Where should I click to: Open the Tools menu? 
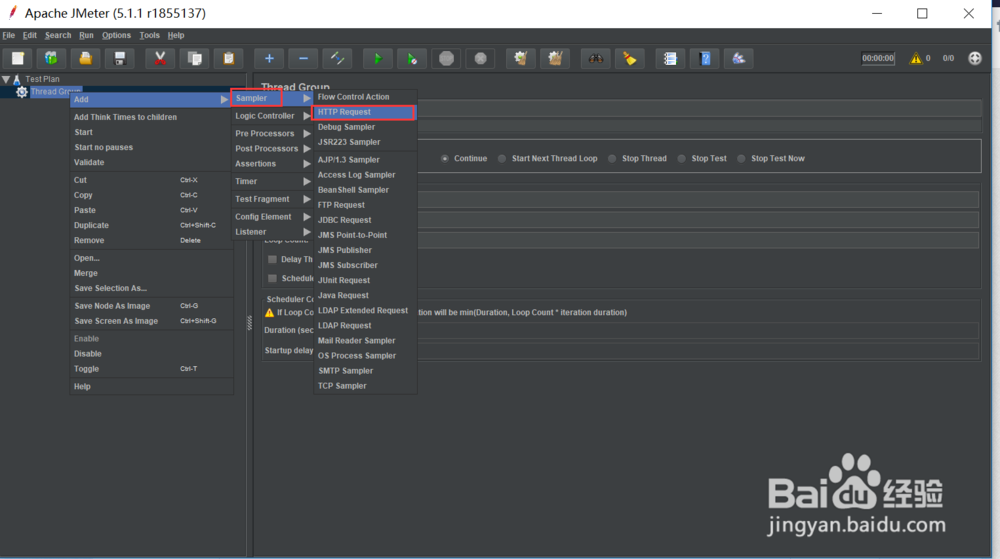coord(149,35)
